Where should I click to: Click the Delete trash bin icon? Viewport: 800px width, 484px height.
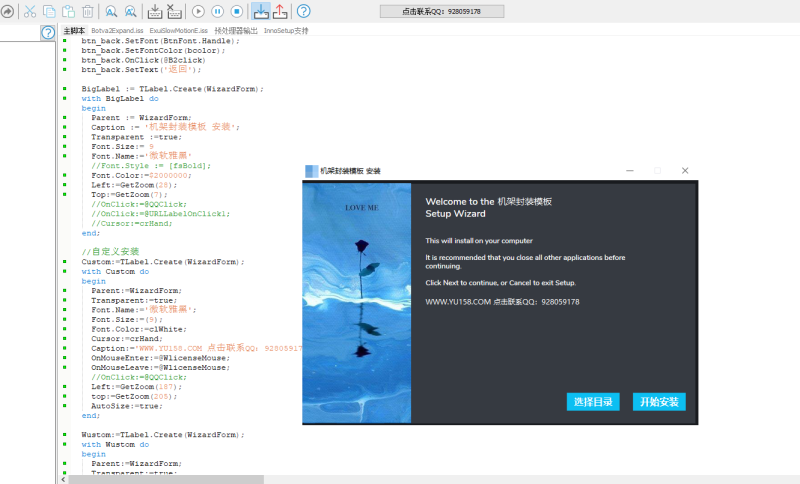pyautogui.click(x=88, y=11)
